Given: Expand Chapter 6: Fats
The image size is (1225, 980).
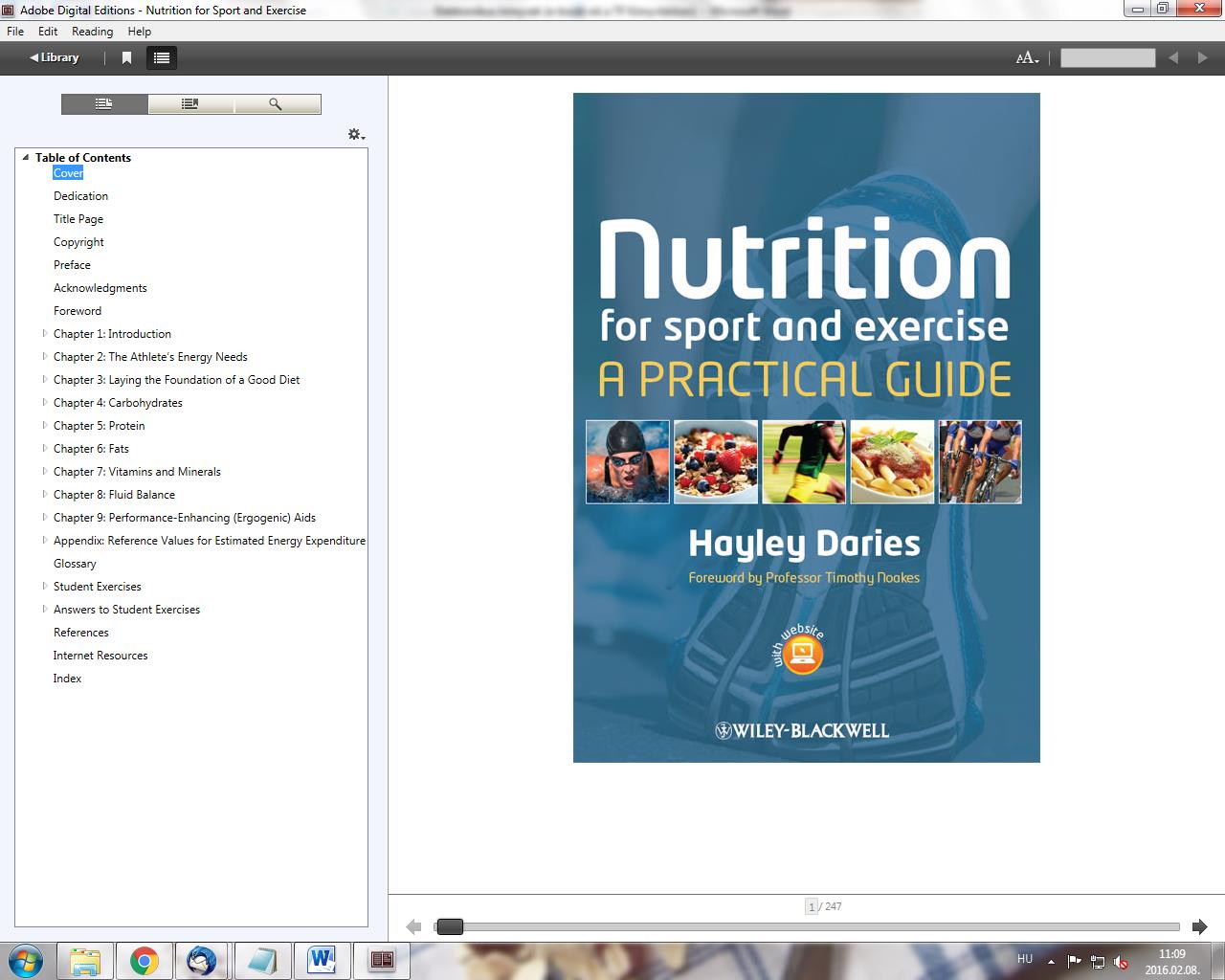Looking at the screenshot, I should pyautogui.click(x=44, y=449).
